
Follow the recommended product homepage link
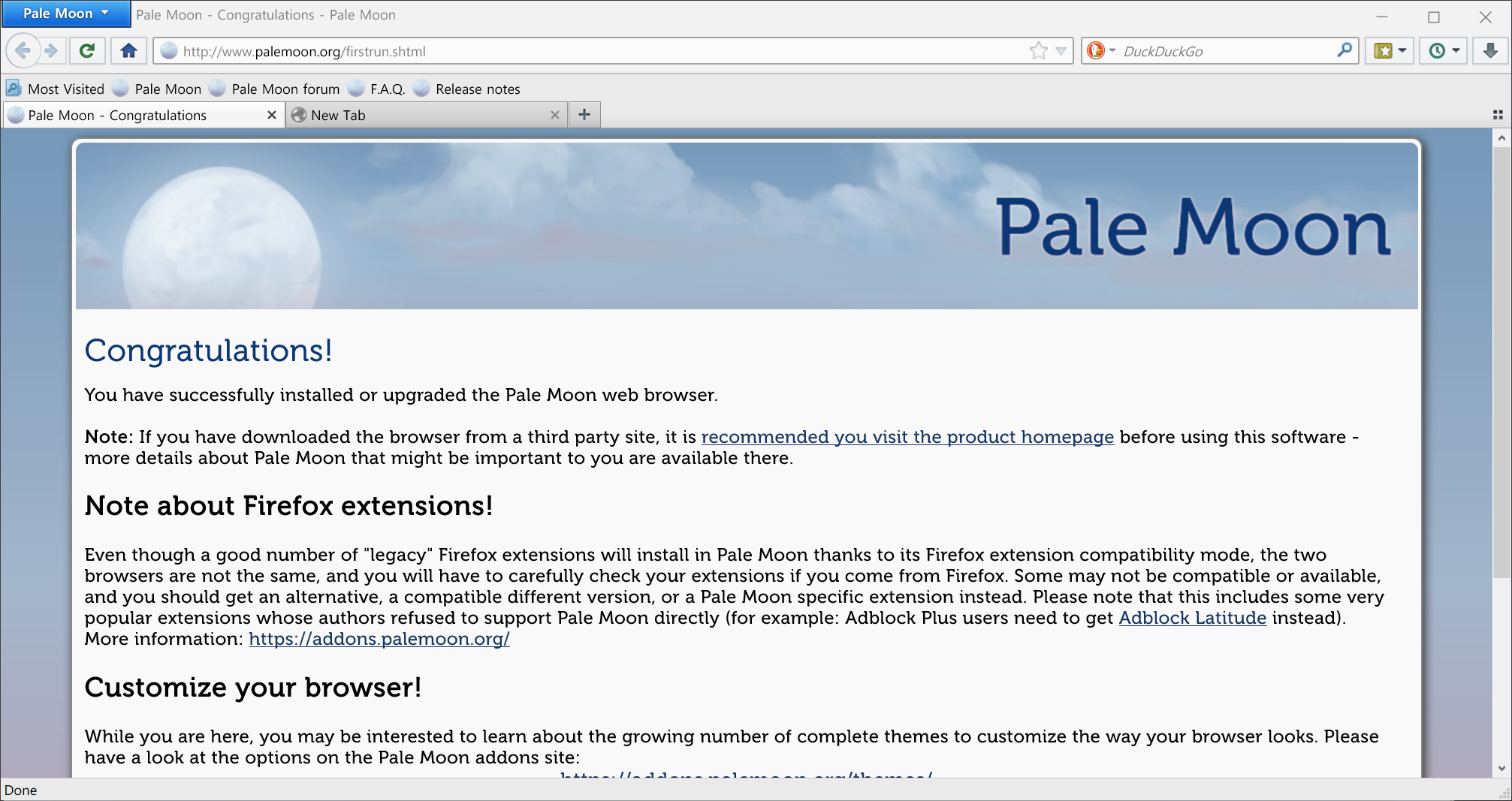pos(907,437)
